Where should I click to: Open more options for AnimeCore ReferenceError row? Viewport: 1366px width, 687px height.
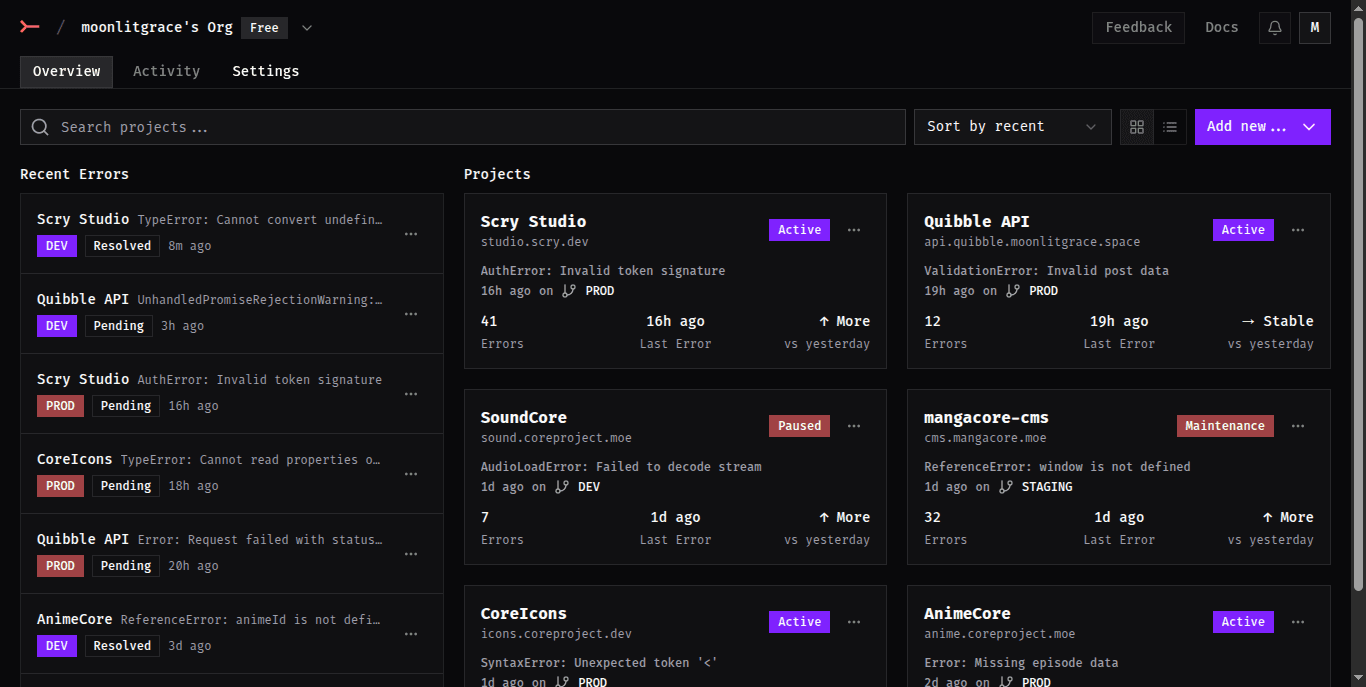[411, 634]
